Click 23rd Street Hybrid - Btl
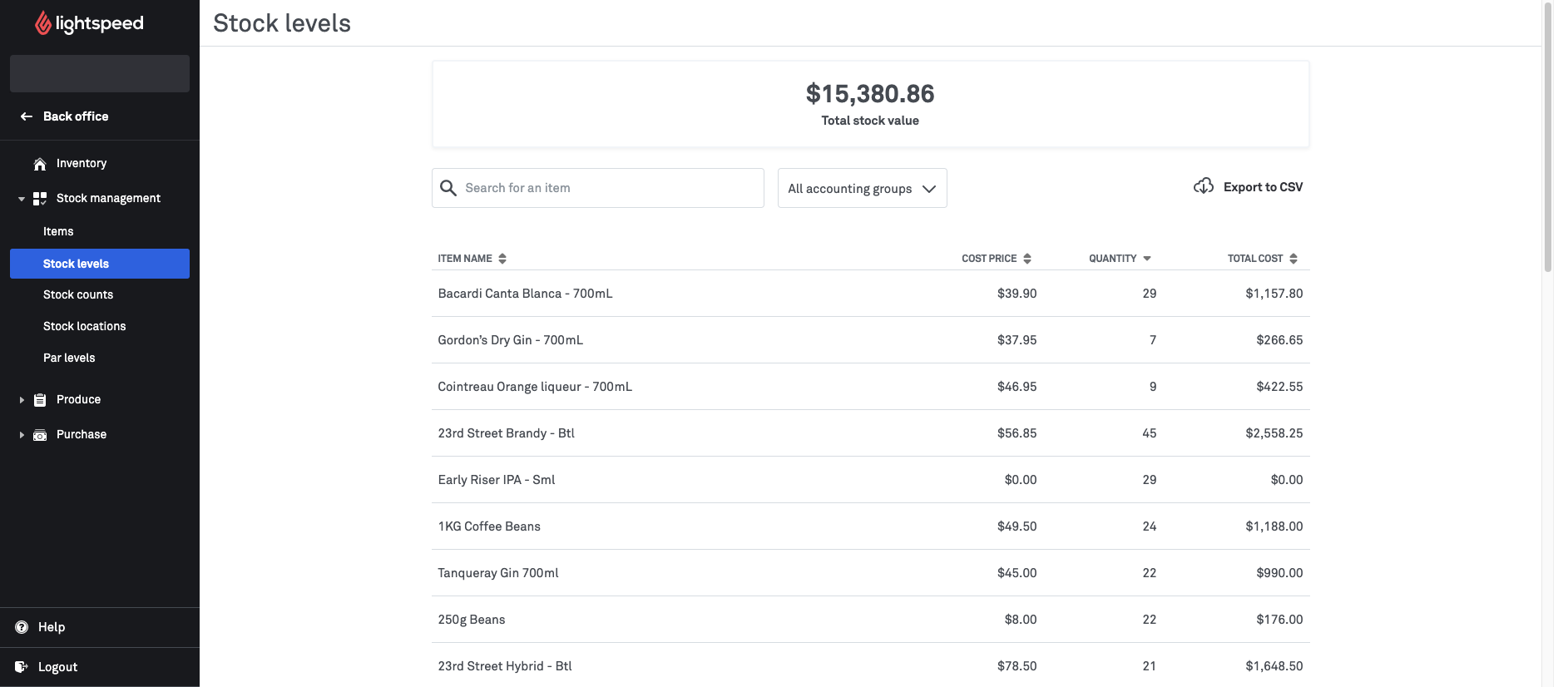Screen dimensions: 1568x687 click(505, 666)
